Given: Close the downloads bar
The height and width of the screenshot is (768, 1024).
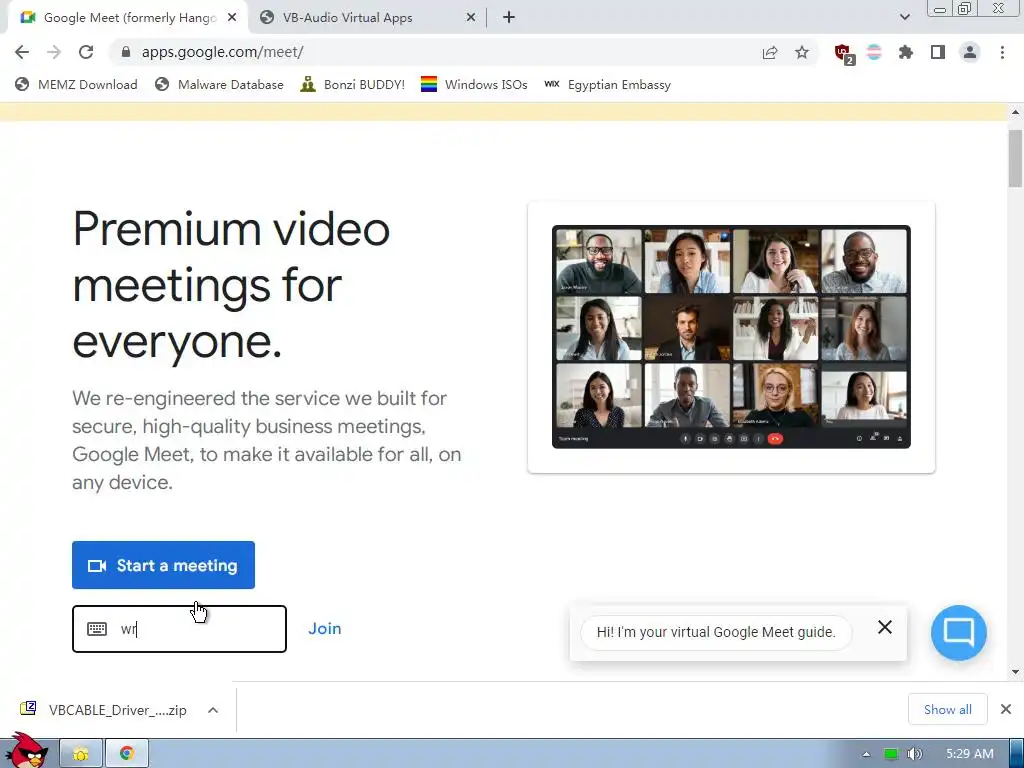Looking at the screenshot, I should tap(1006, 709).
